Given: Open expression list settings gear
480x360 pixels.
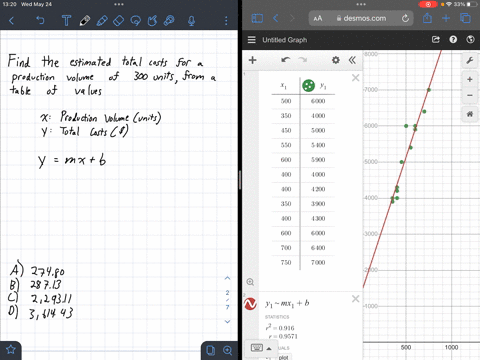Looking at the screenshot, I should [336, 60].
